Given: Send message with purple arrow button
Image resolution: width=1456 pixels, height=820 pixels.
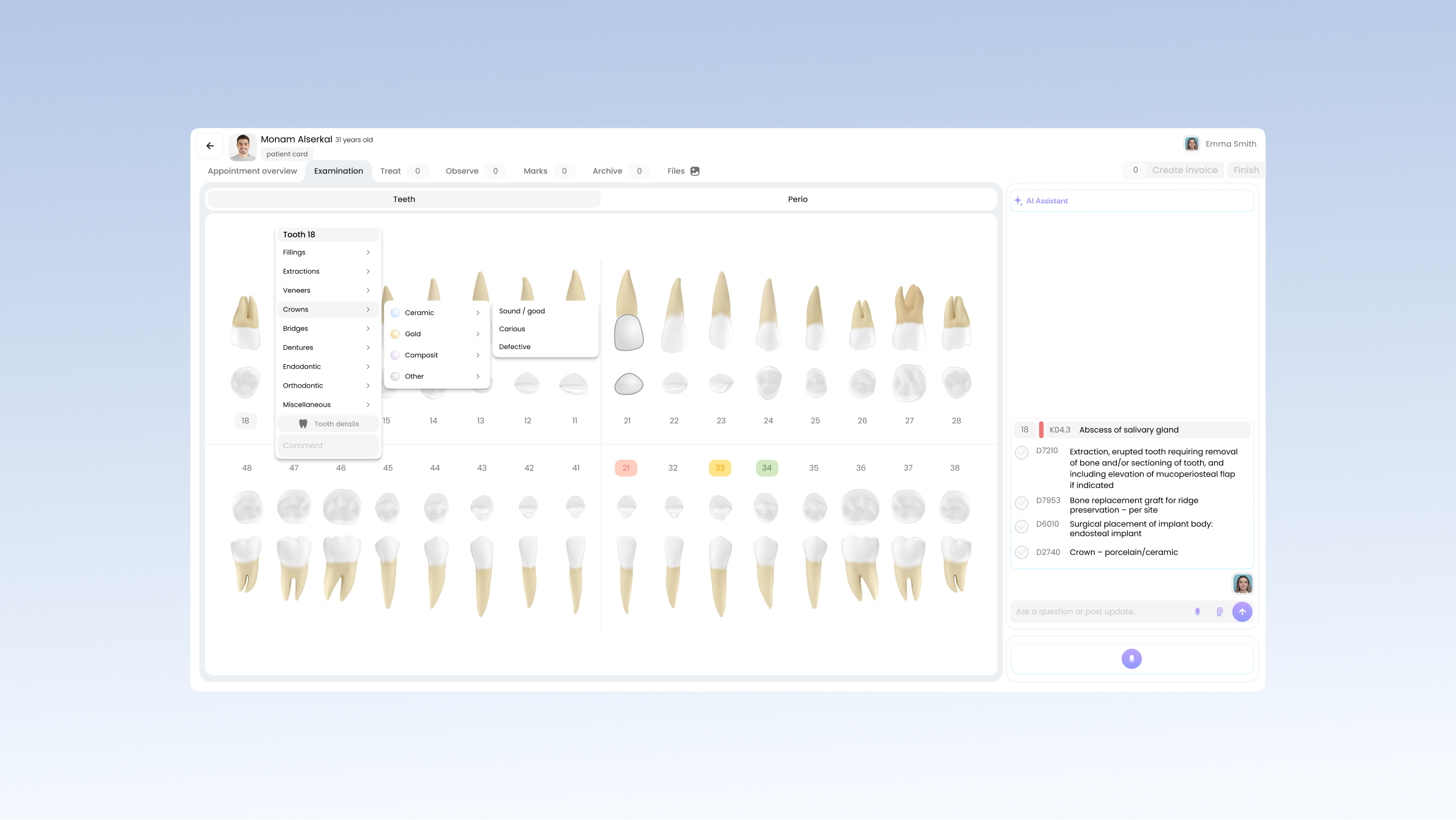Looking at the screenshot, I should [1242, 611].
